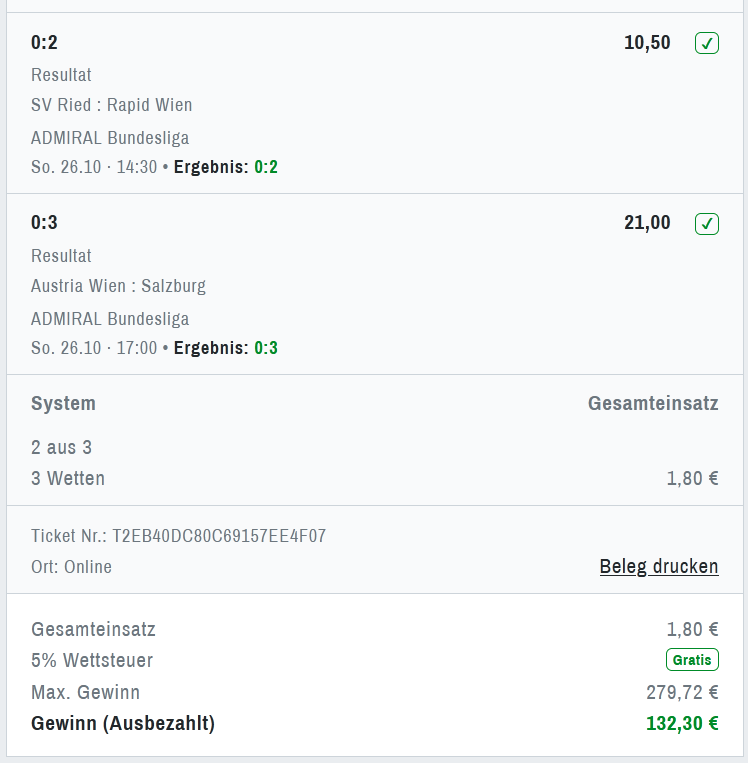Click the paid-out winnings amount 132,30 €
The width and height of the screenshot is (748, 763).
tap(682, 723)
